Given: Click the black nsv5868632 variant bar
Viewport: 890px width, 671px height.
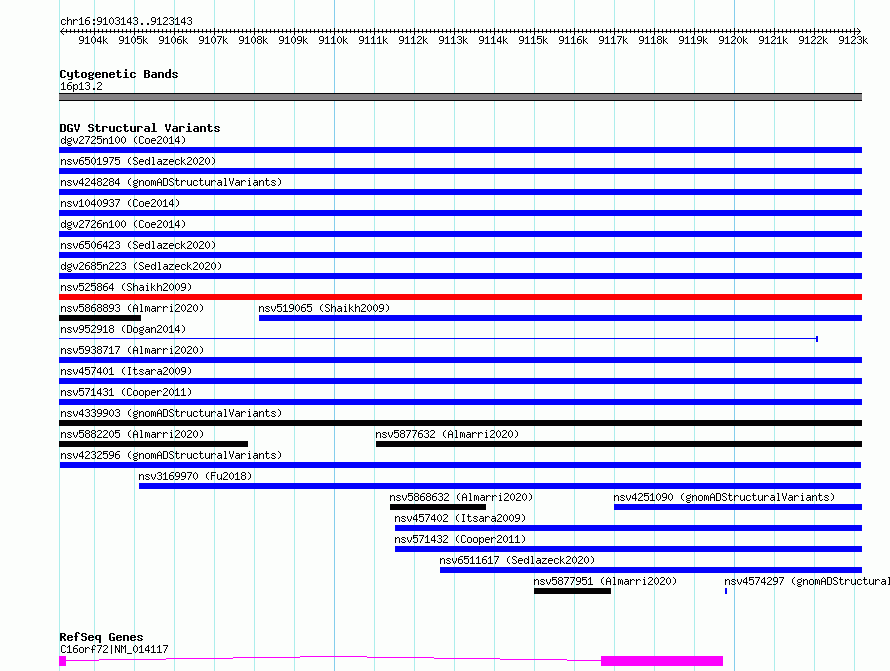Looking at the screenshot, I should pos(438,507).
